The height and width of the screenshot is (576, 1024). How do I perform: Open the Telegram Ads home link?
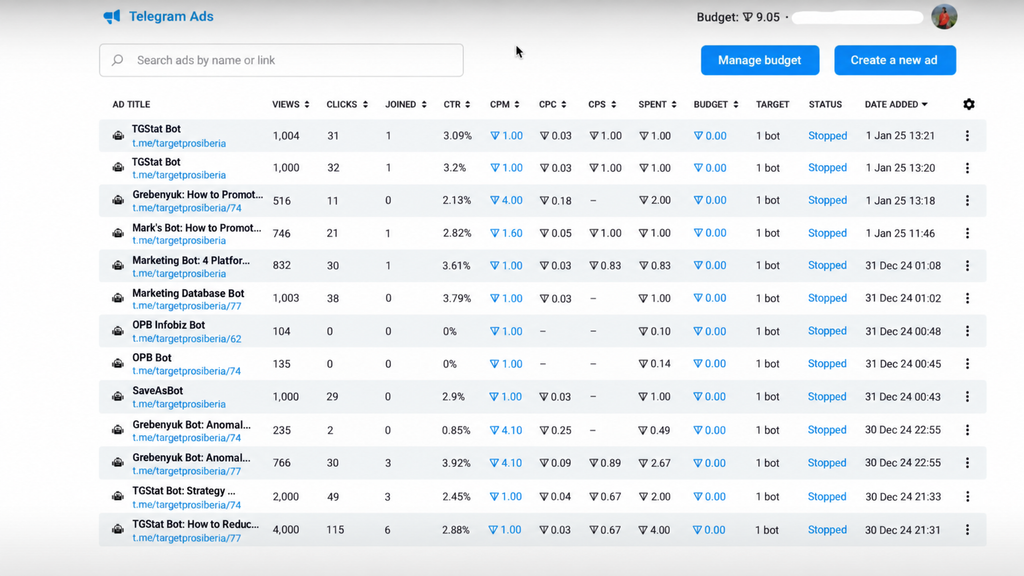tap(159, 16)
